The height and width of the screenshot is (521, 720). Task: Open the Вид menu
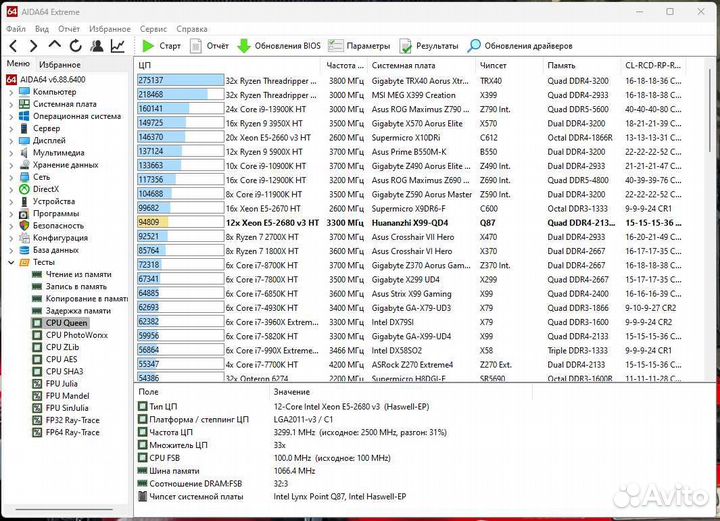[x=42, y=29]
